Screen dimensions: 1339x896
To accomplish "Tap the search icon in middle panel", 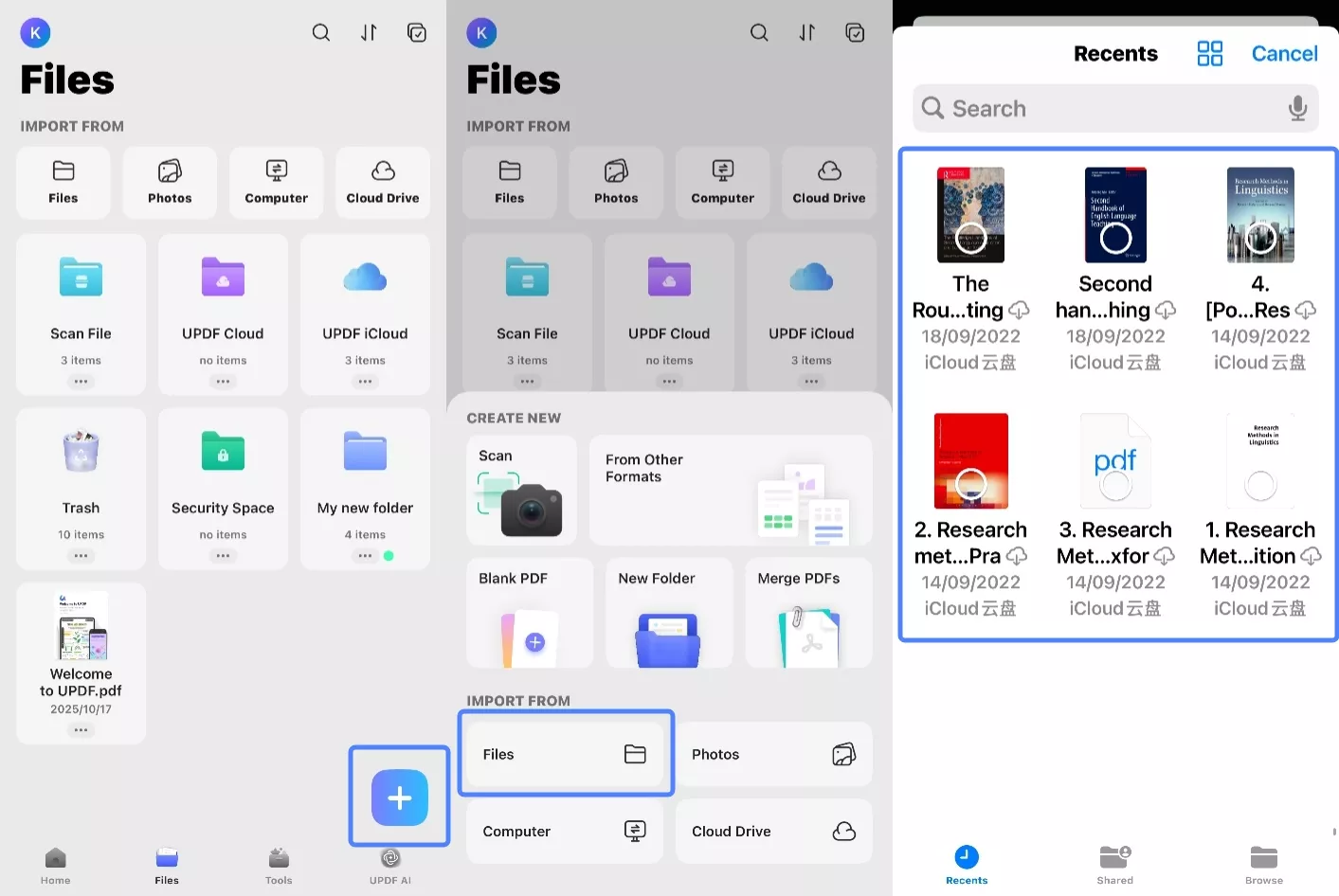I will coord(759,33).
